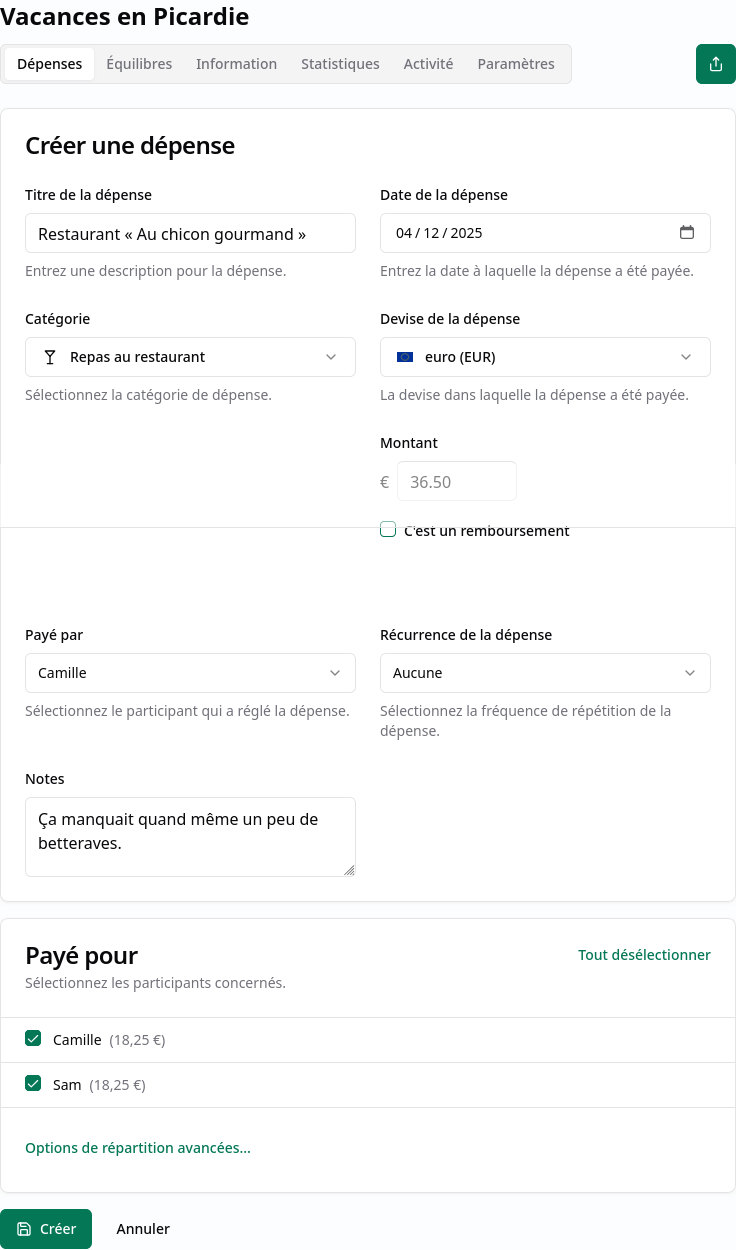Toggle "C'est un remboursement" checkbox
This screenshot has width=736, height=1250.
388,530
